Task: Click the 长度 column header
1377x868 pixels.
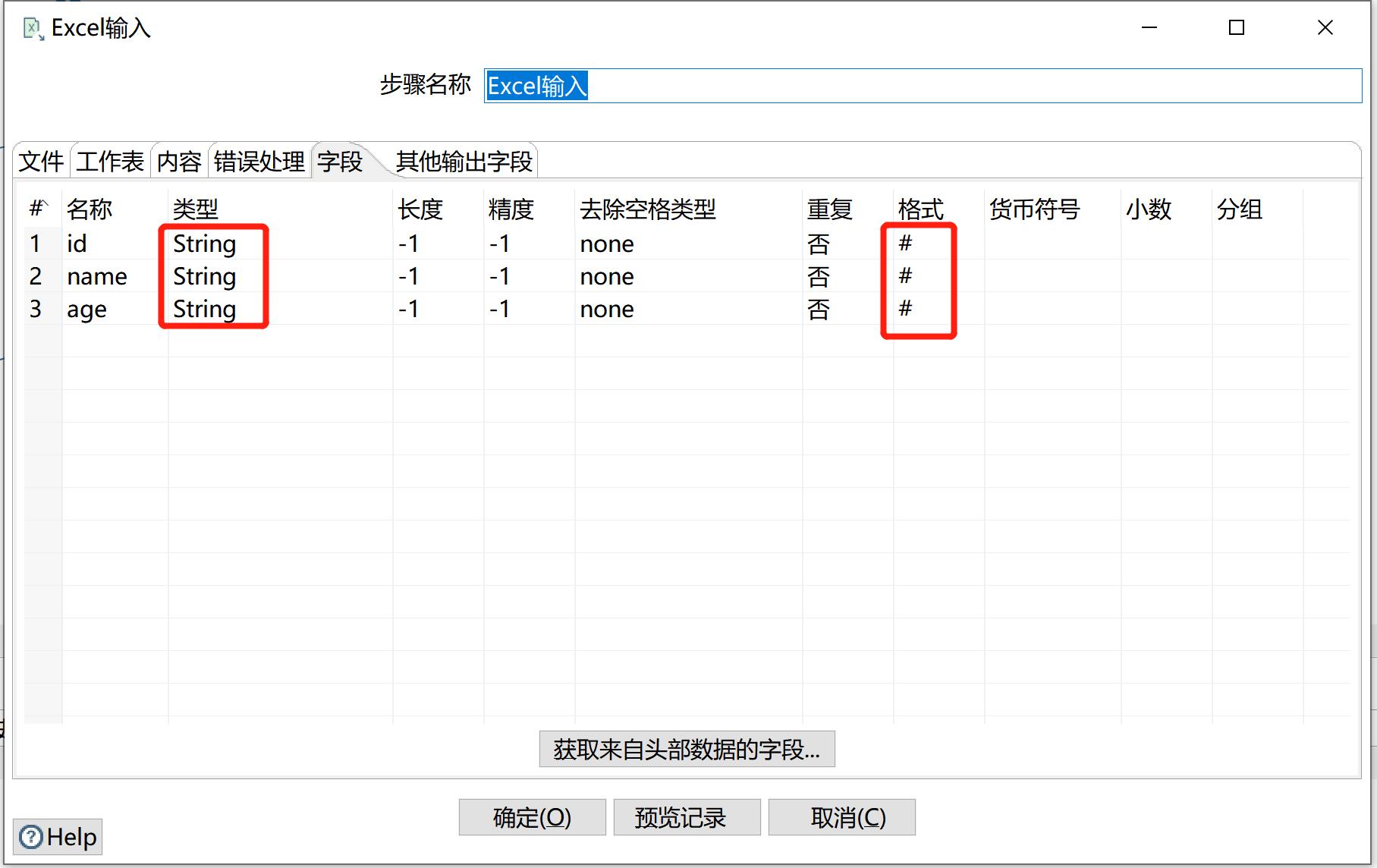Action: click(438, 209)
